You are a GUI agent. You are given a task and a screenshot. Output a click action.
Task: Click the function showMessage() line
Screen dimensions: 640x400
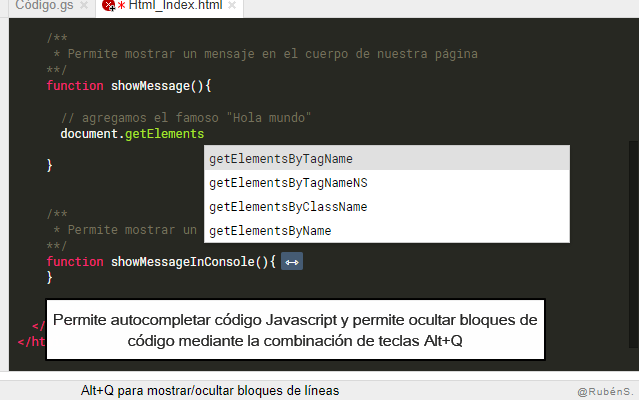[129, 86]
